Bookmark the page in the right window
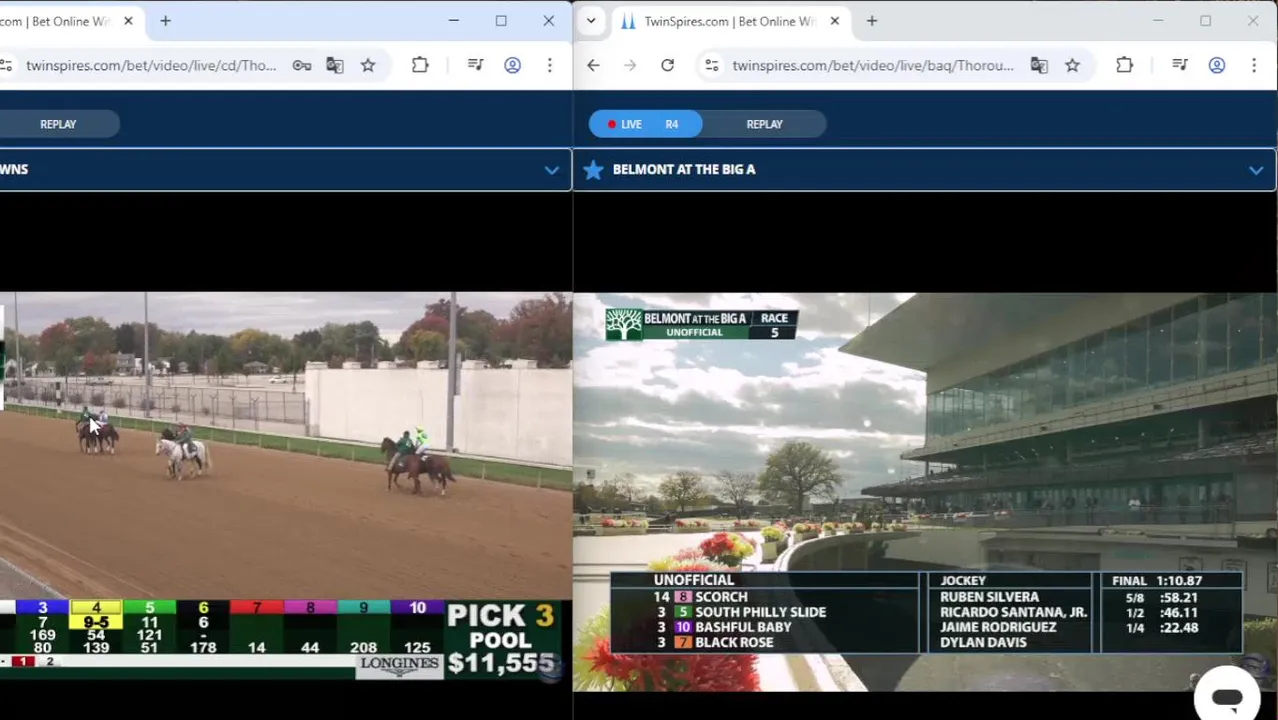 (x=1072, y=66)
